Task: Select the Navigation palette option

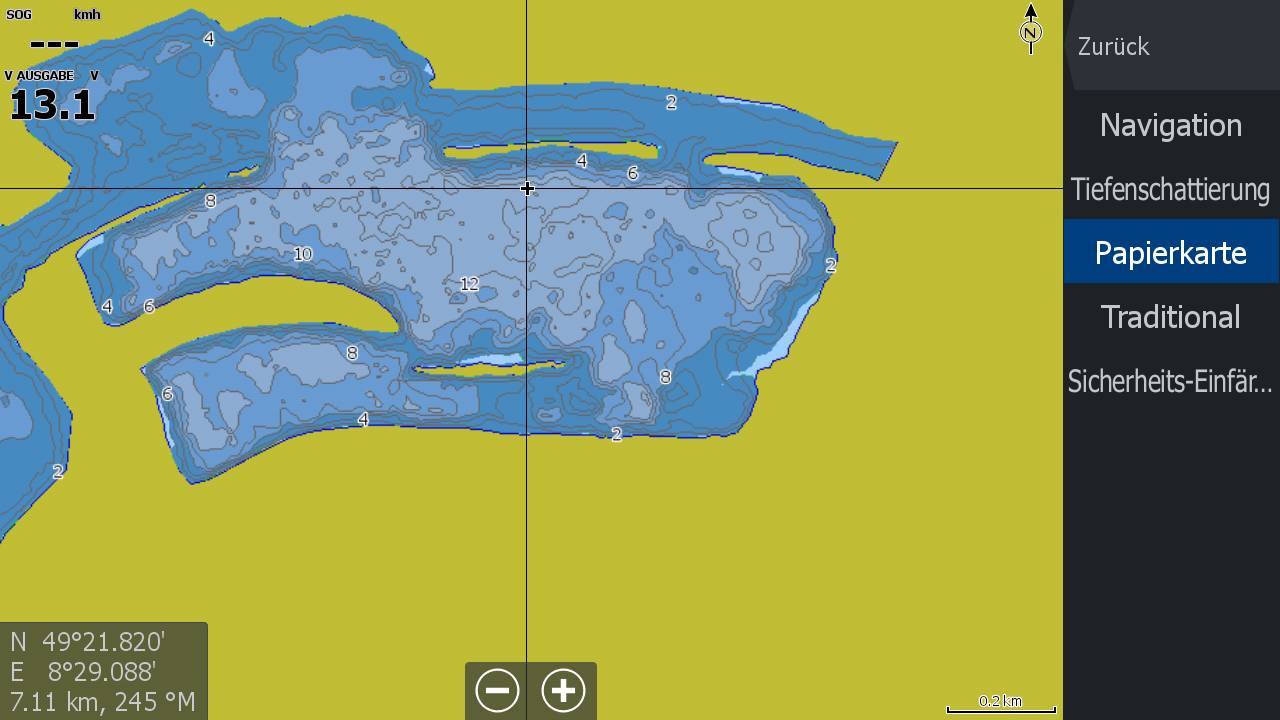Action: pyautogui.click(x=1170, y=125)
